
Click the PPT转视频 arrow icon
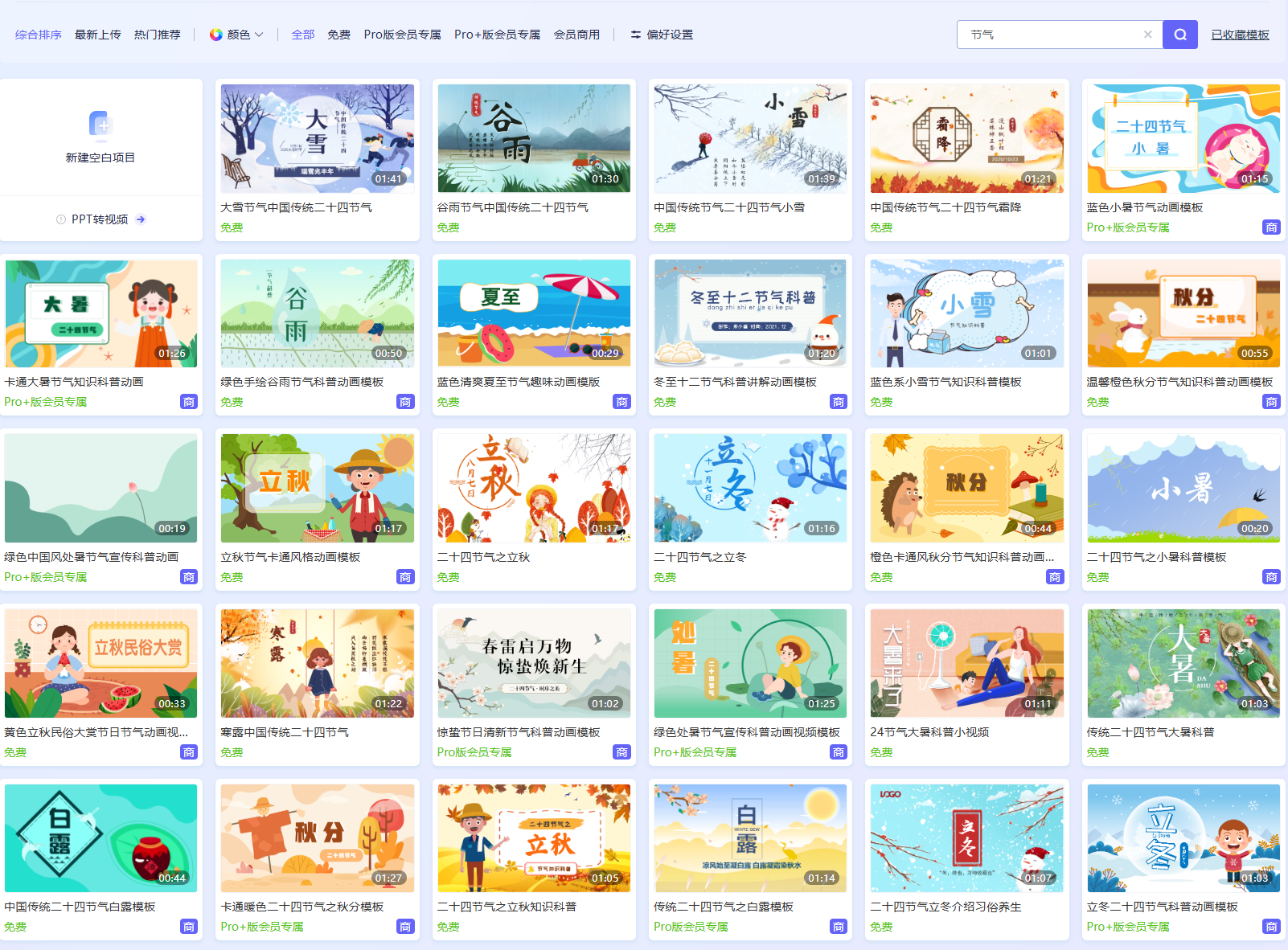[141, 219]
